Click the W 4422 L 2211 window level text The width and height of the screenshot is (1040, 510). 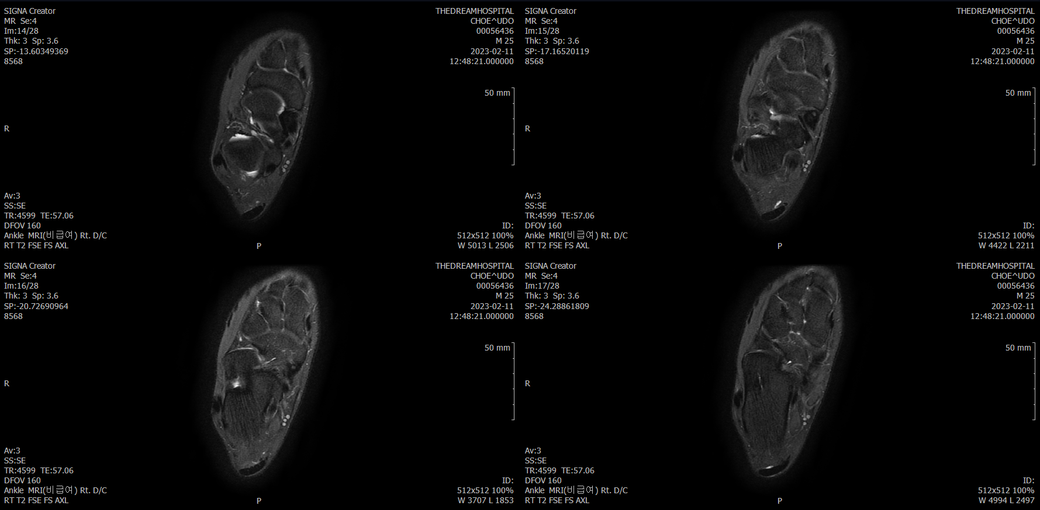pyautogui.click(x=1004, y=245)
